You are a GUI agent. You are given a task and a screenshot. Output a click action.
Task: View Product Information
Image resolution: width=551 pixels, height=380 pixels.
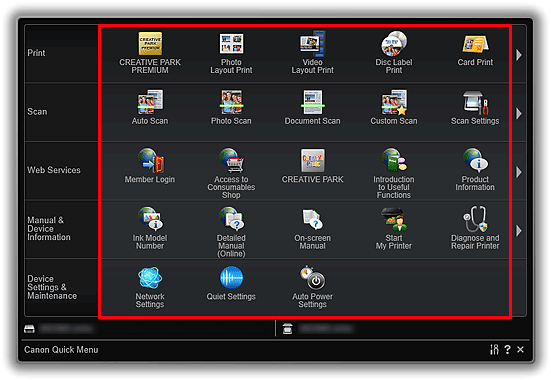[475, 169]
